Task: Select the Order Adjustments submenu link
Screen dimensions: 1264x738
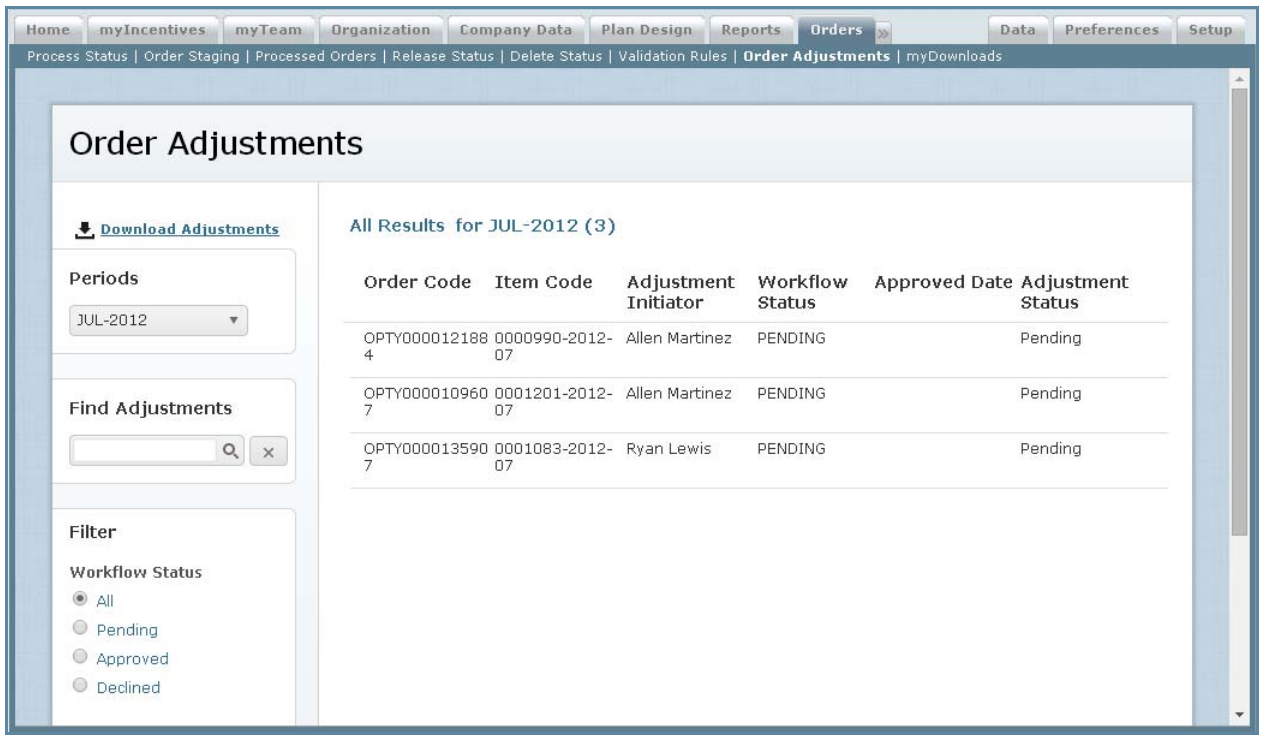Action: 816,56
